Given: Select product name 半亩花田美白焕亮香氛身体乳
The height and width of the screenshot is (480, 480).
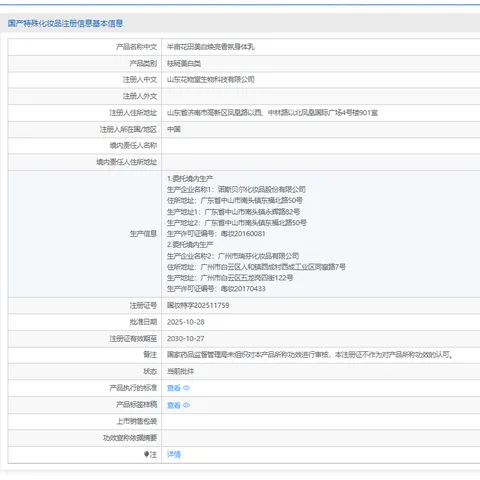Looking at the screenshot, I should click(211, 47).
